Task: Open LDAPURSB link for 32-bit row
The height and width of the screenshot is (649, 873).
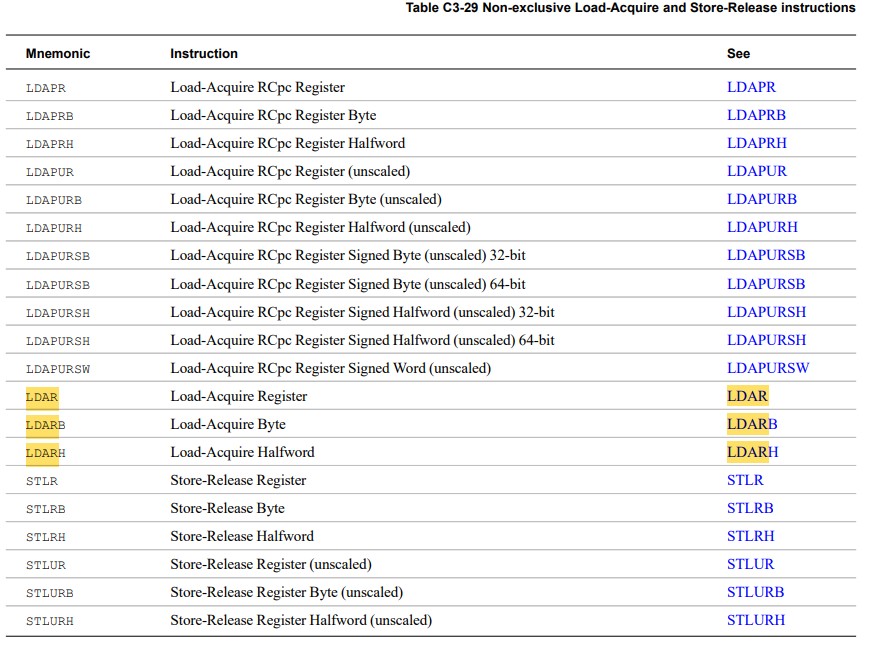Action: click(766, 255)
